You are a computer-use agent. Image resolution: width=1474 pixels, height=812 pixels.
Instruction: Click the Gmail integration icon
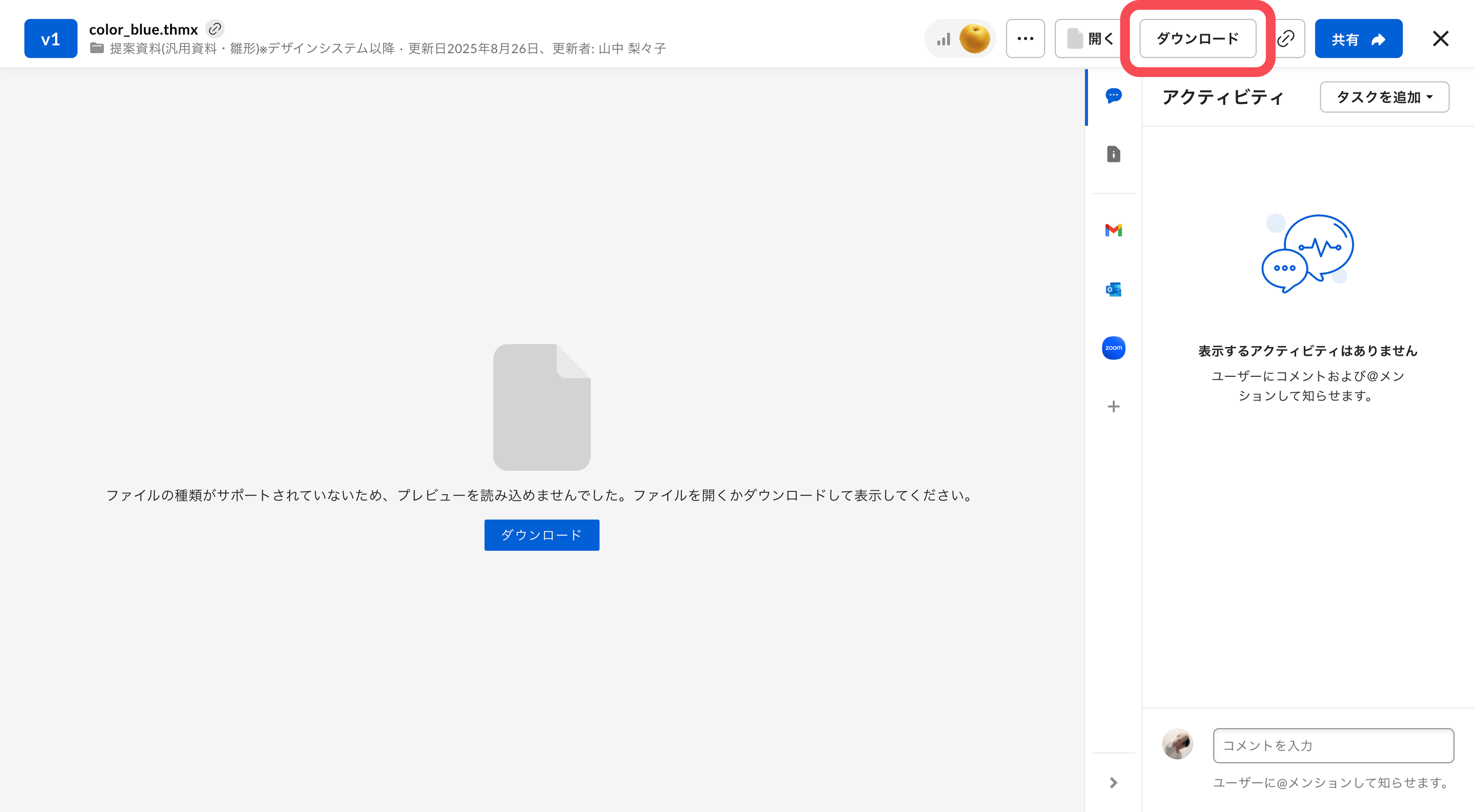coord(1113,230)
